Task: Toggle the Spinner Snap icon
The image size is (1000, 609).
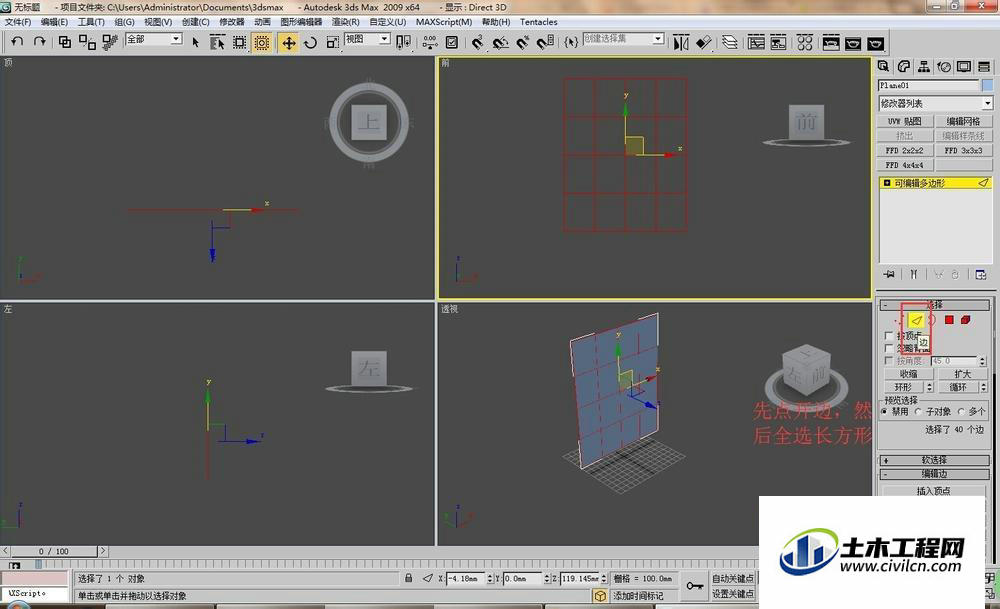Action: tap(545, 43)
